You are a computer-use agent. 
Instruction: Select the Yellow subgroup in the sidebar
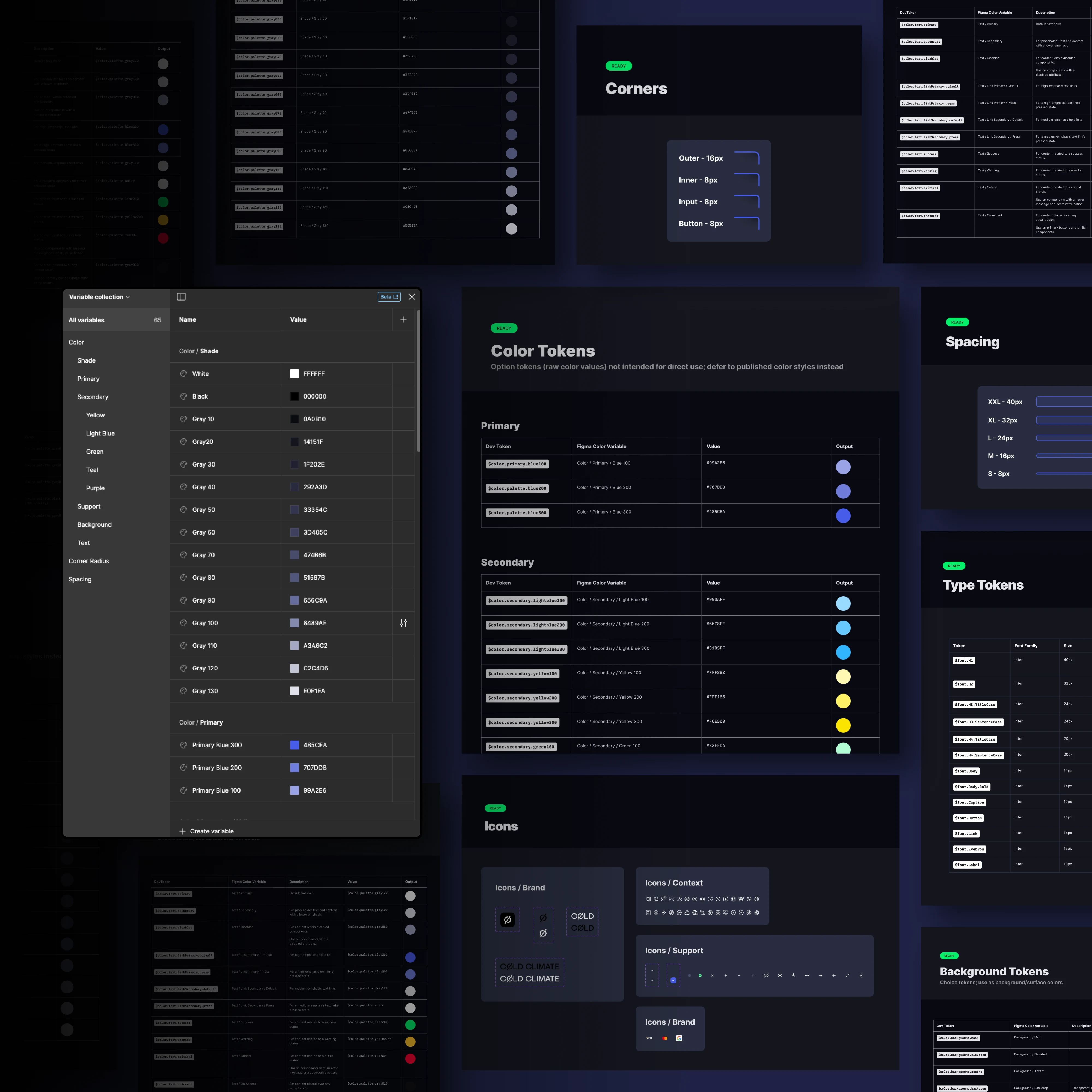click(x=96, y=415)
